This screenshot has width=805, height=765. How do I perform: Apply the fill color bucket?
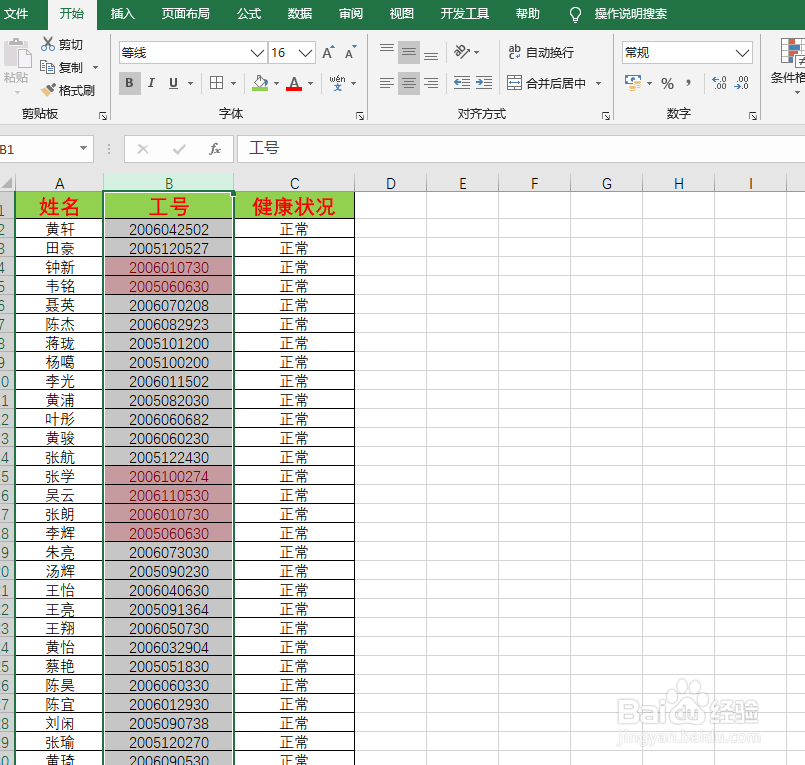click(260, 83)
